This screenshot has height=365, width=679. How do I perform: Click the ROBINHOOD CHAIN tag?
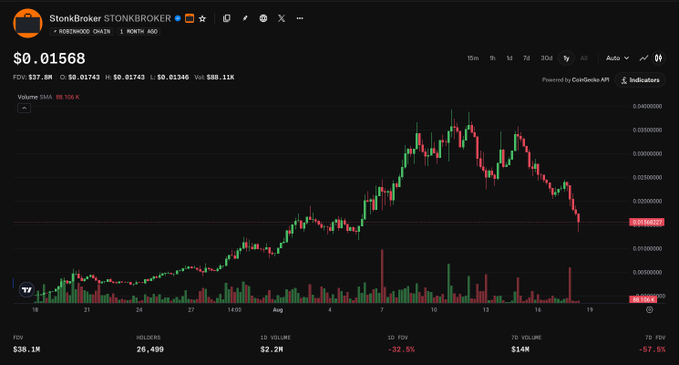pos(81,32)
